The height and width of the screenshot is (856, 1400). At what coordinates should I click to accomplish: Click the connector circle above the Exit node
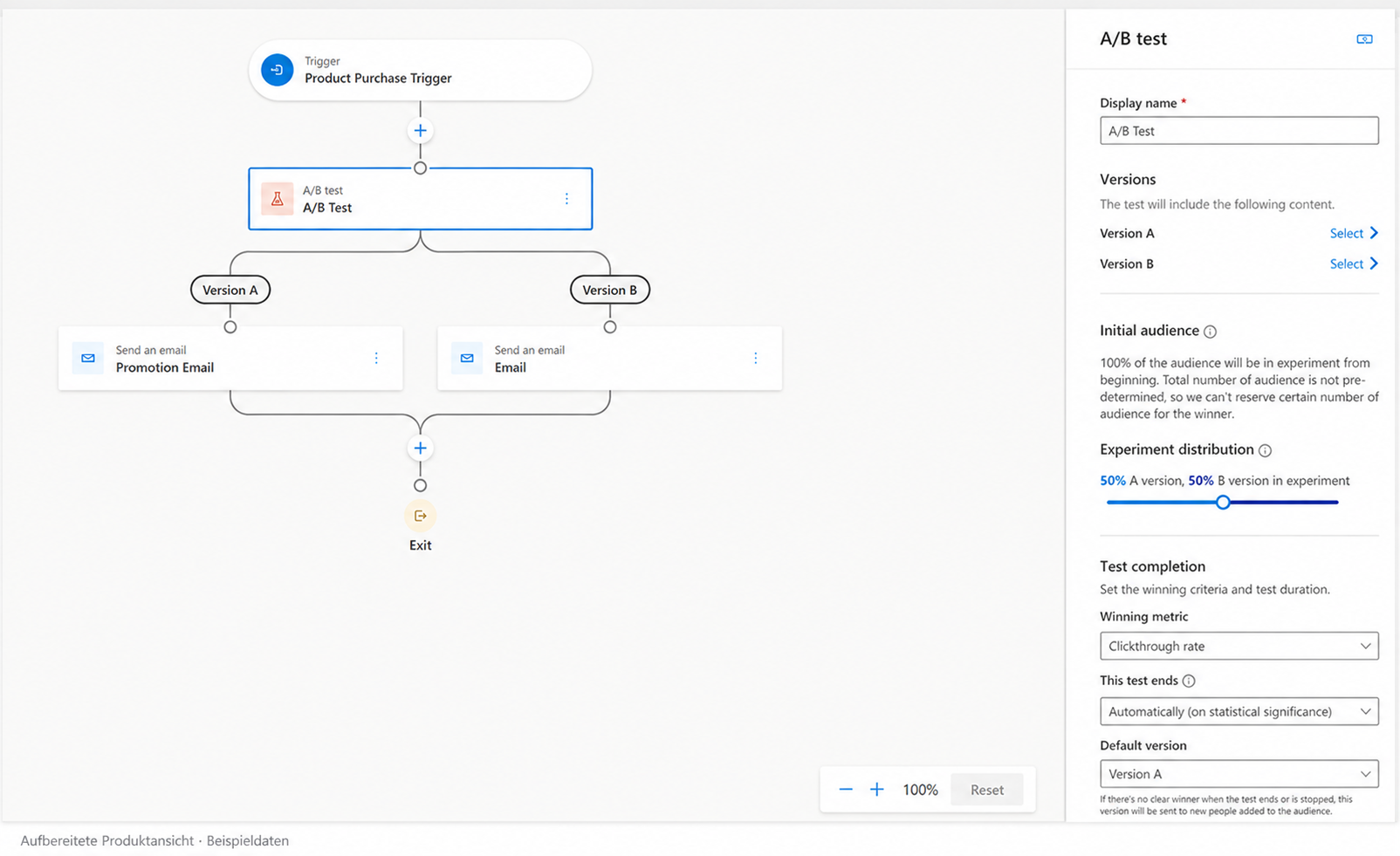click(420, 485)
